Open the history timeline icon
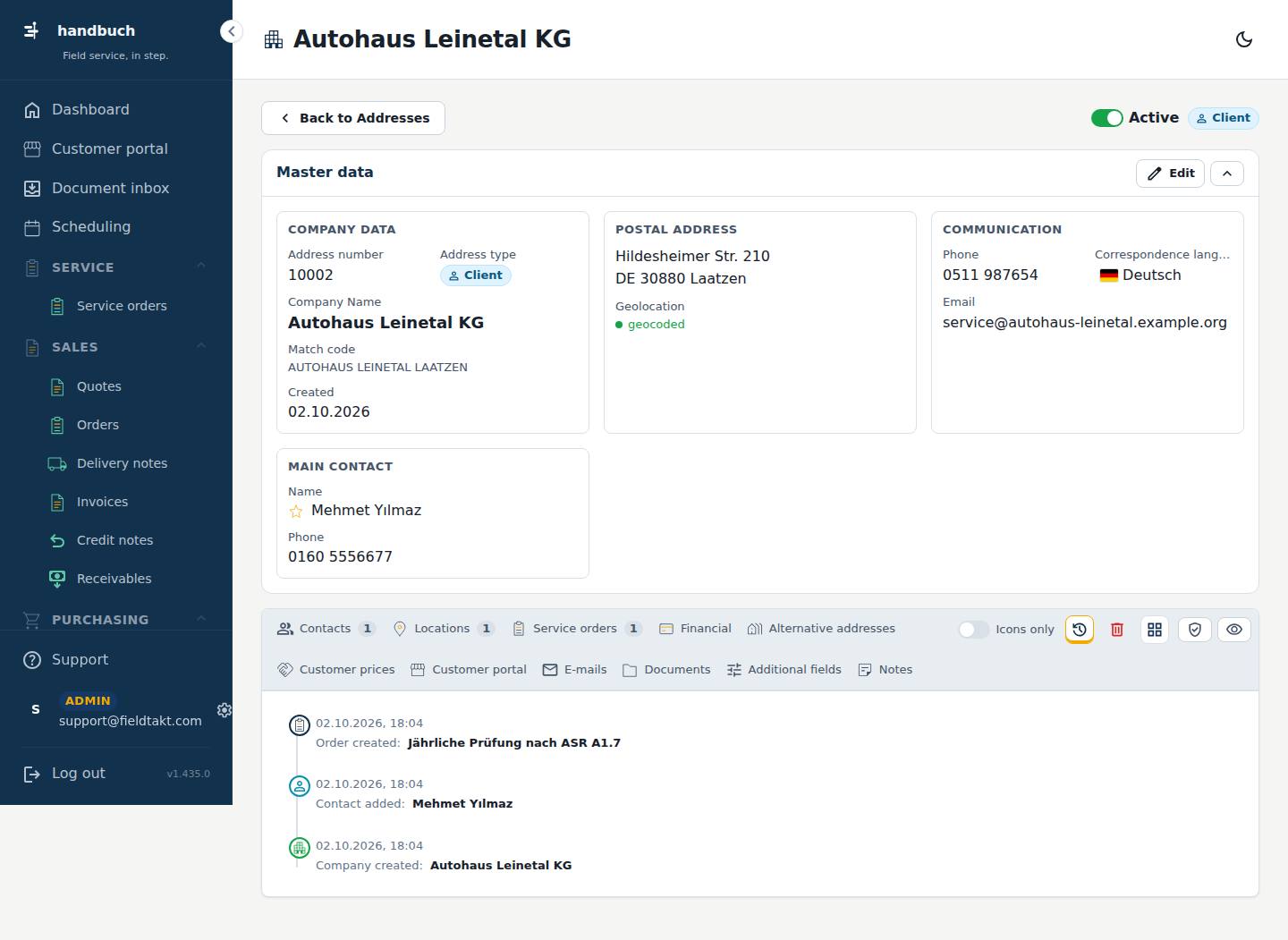 coord(1080,630)
